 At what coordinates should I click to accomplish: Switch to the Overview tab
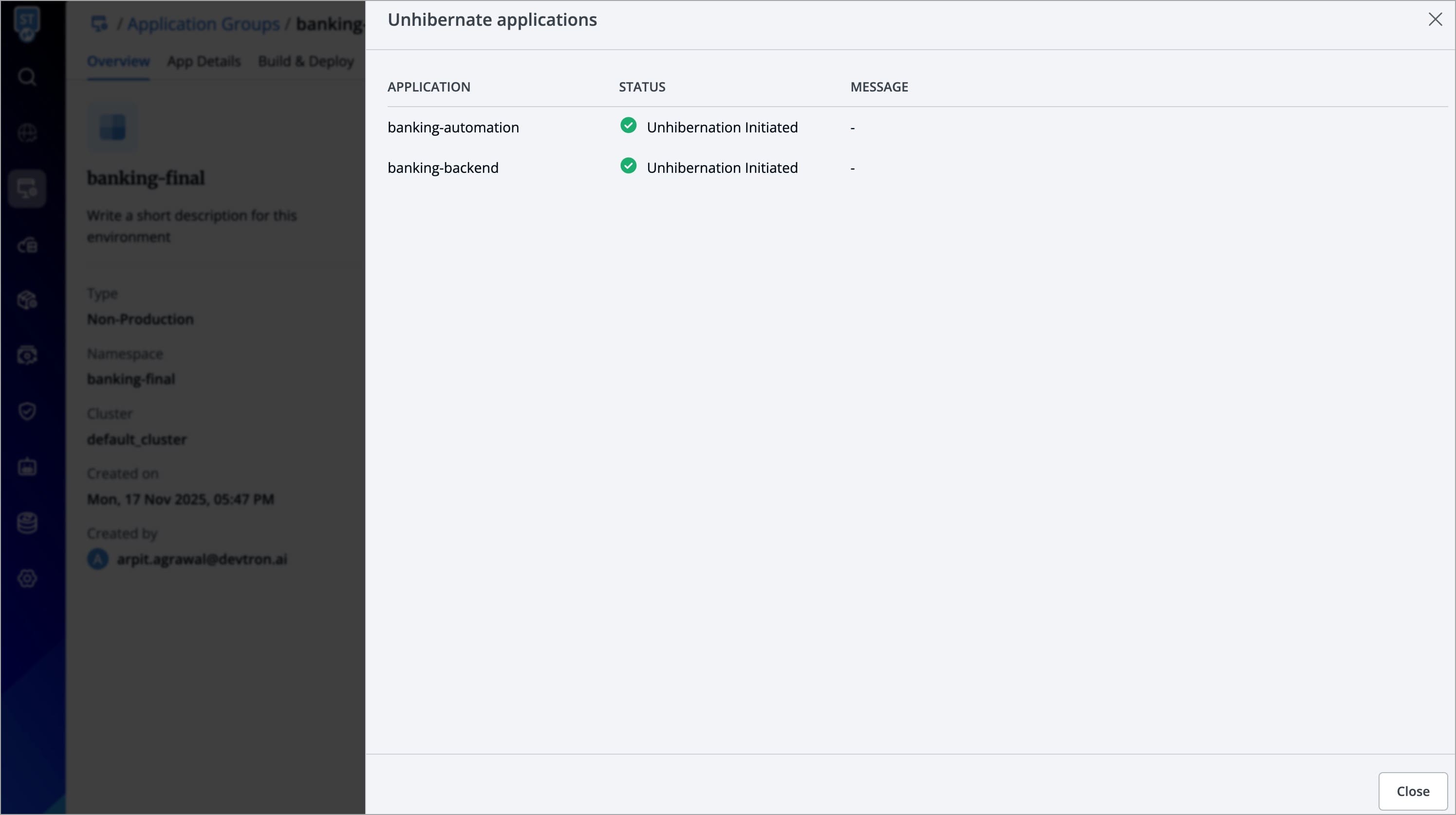click(118, 61)
